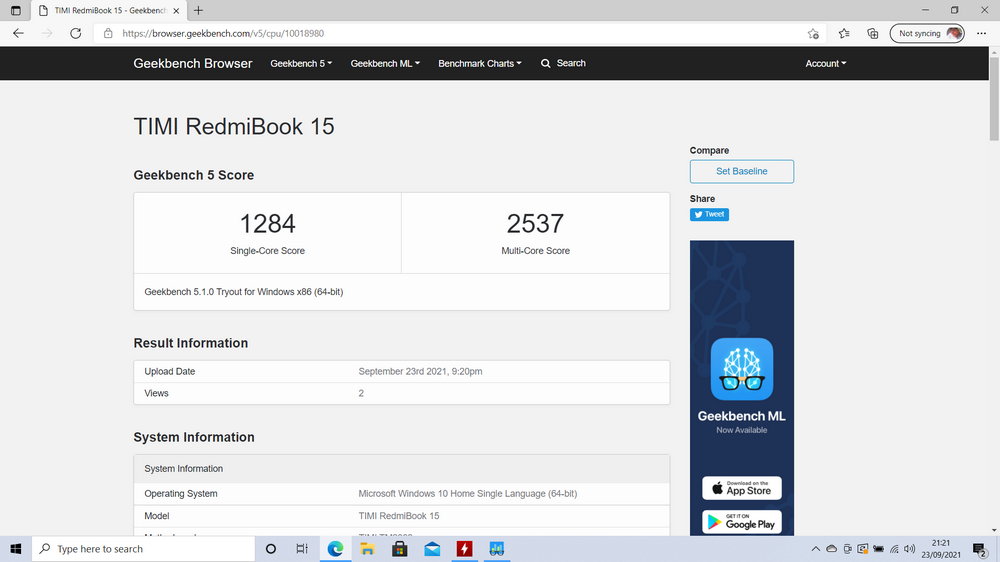Viewport: 1000px width, 562px height.
Task: Select the Geekbench 5.1.0 Tryout version text
Action: [x=244, y=292]
